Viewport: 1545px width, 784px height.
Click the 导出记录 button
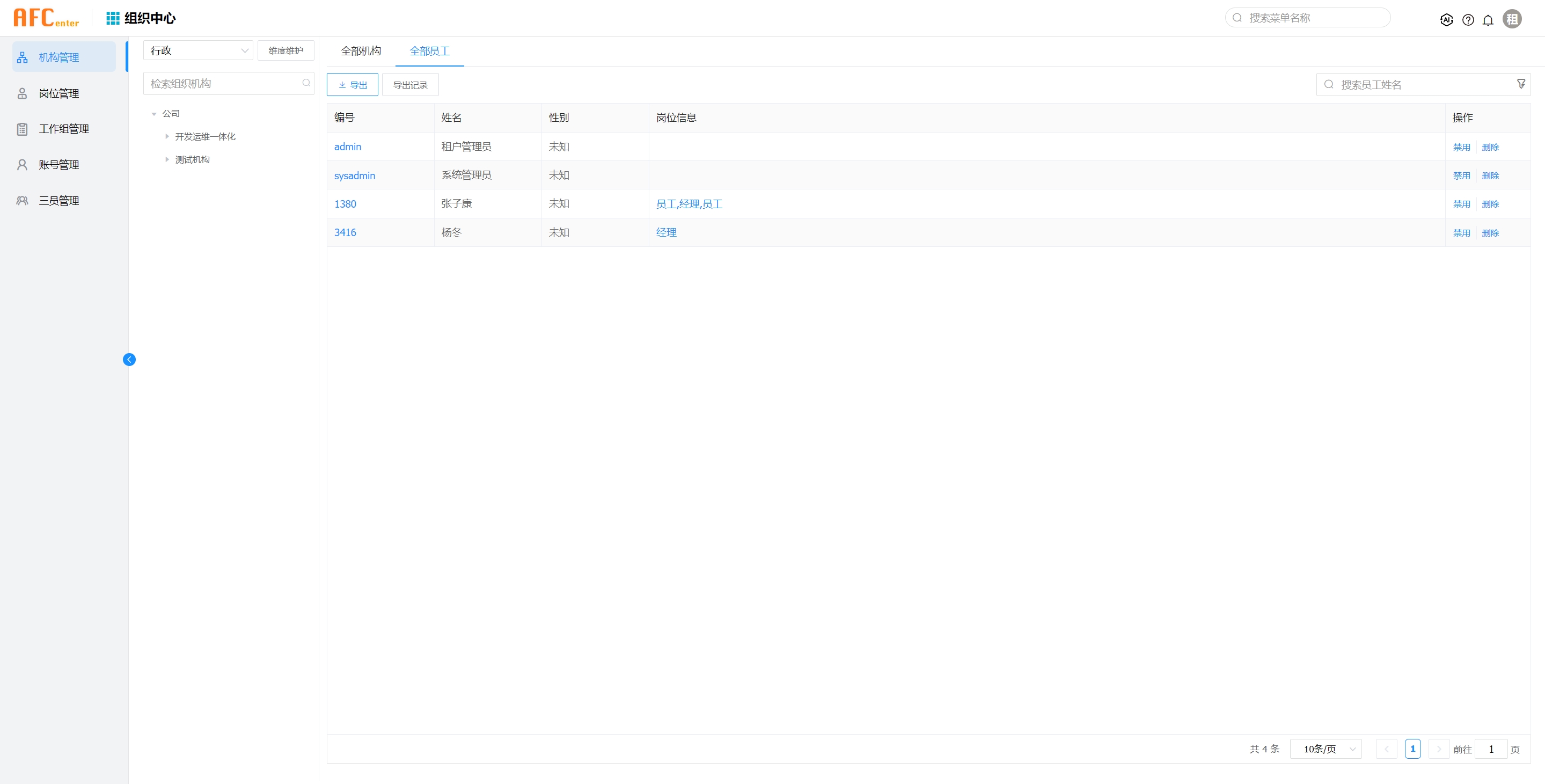point(410,85)
